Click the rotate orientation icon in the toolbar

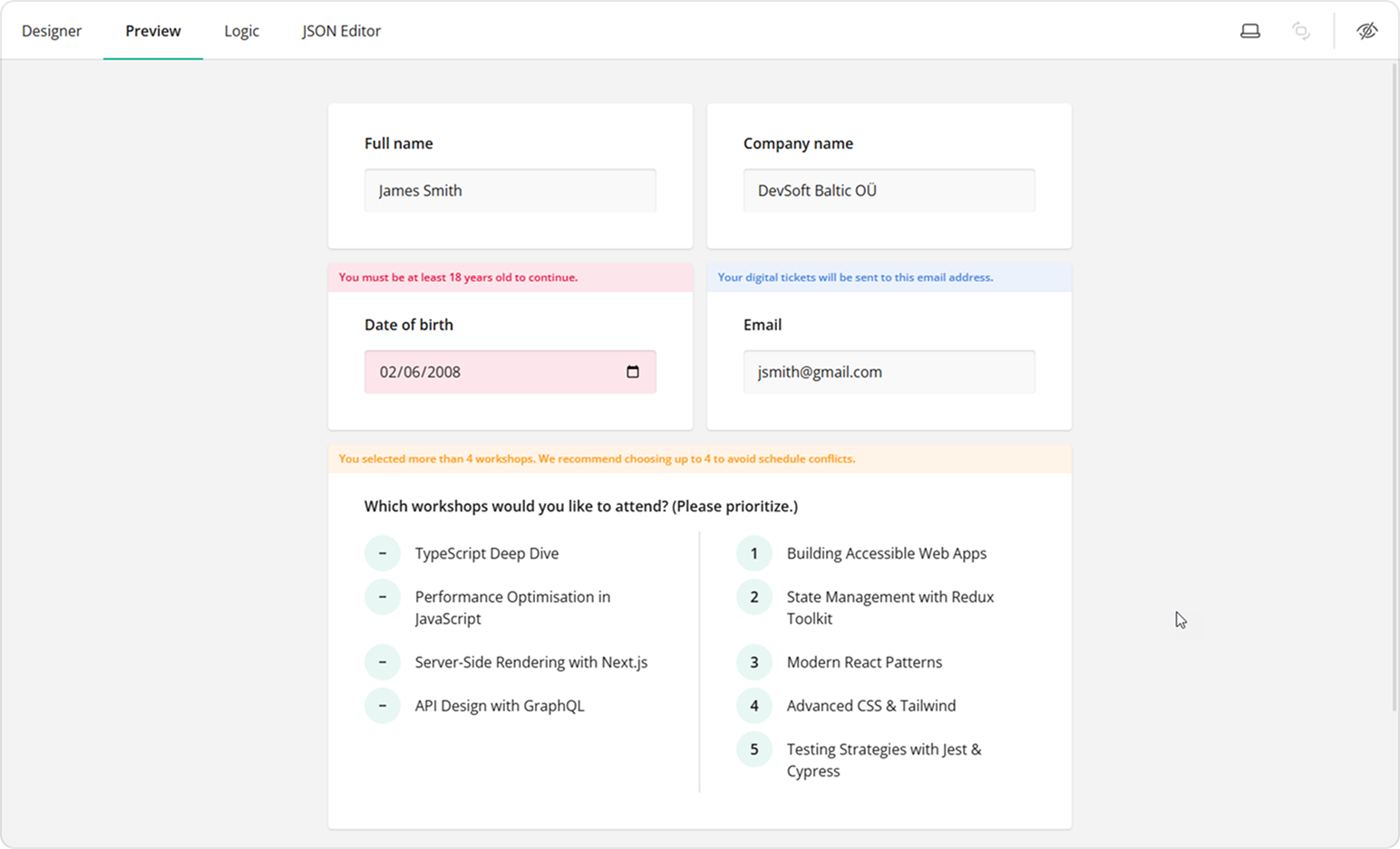[1301, 30]
